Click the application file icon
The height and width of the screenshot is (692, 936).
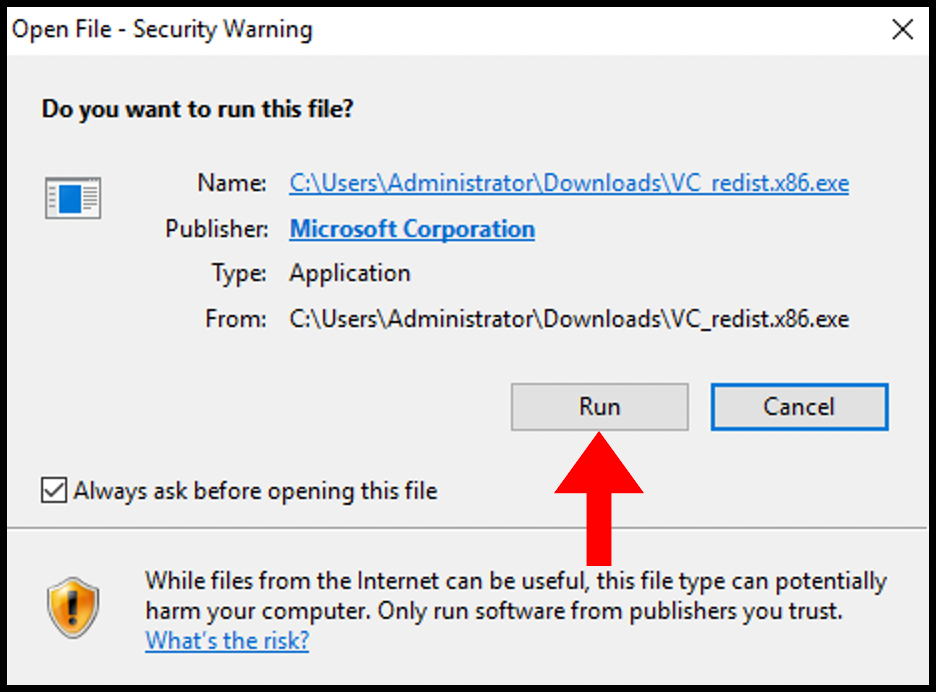(x=73, y=198)
